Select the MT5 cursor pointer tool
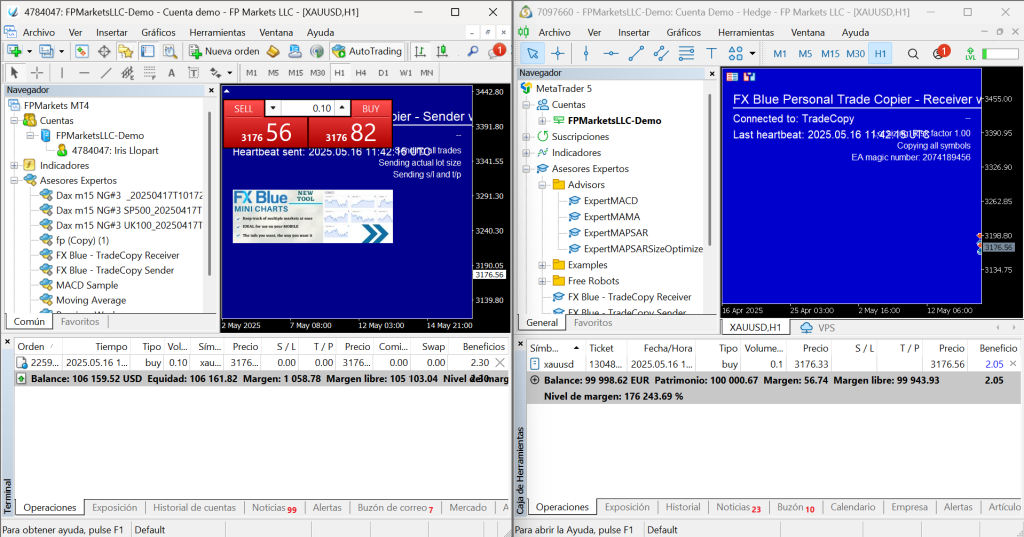 [x=532, y=54]
